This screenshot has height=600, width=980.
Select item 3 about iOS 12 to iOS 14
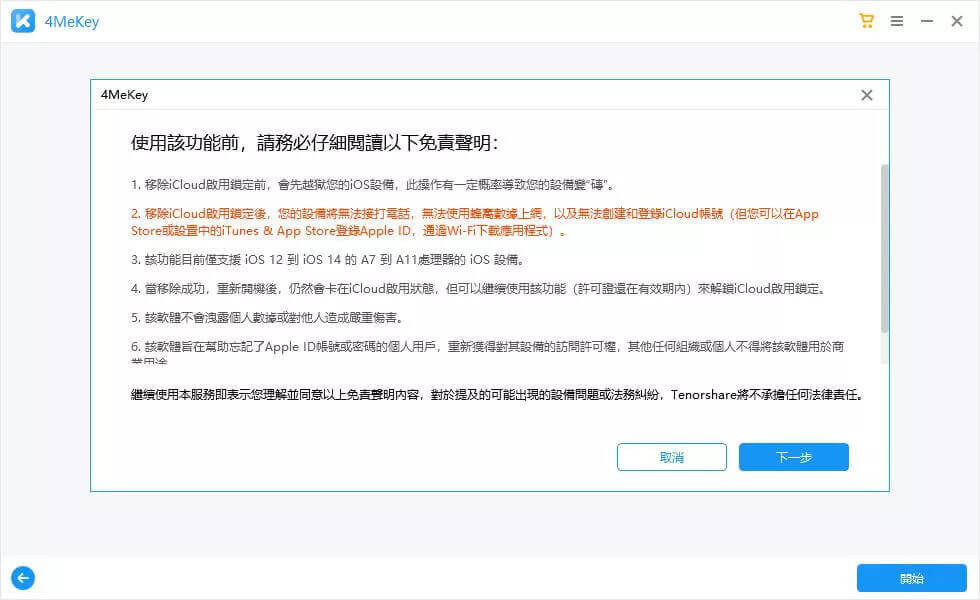point(328,260)
